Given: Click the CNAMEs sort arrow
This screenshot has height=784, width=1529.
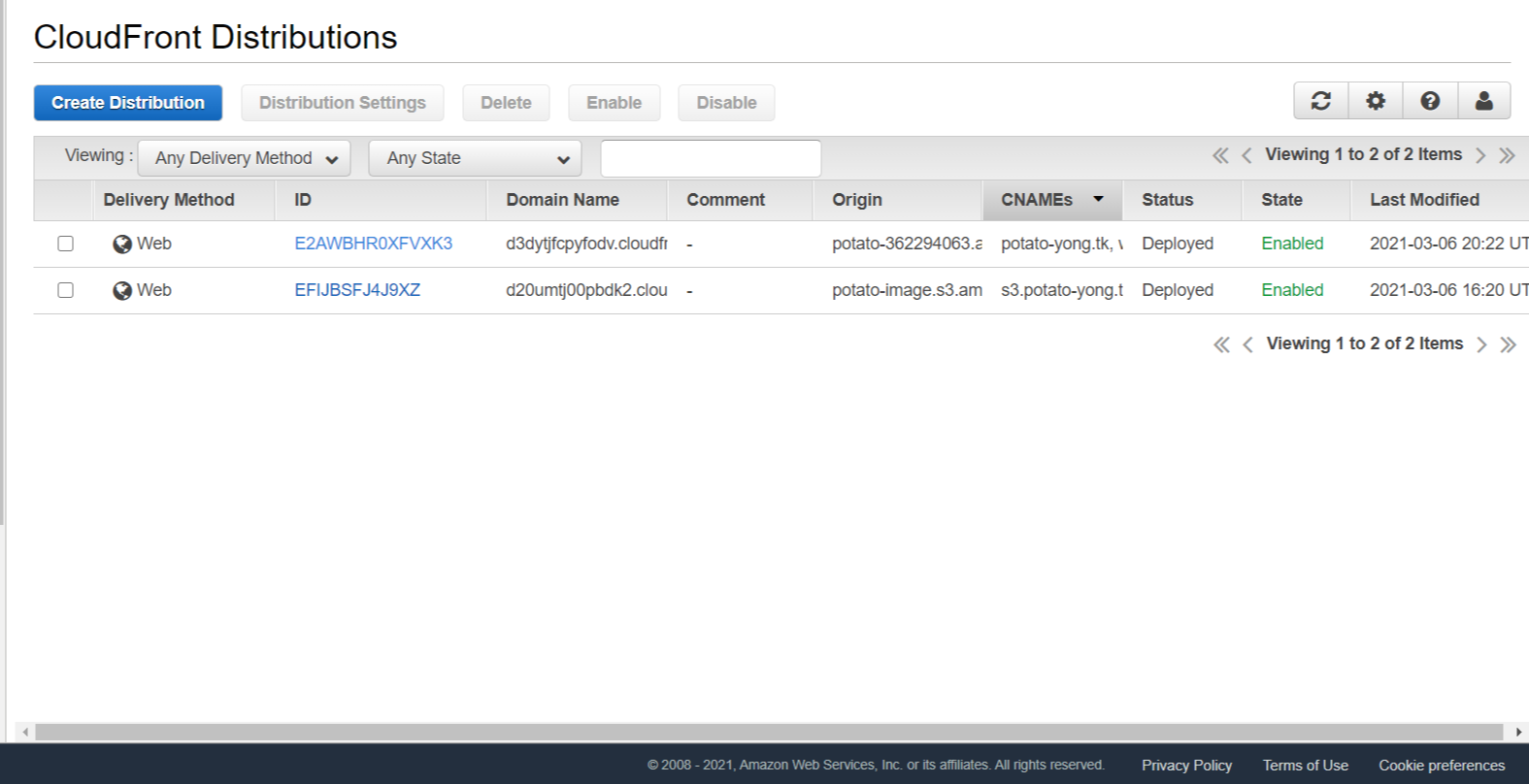Looking at the screenshot, I should [1098, 199].
